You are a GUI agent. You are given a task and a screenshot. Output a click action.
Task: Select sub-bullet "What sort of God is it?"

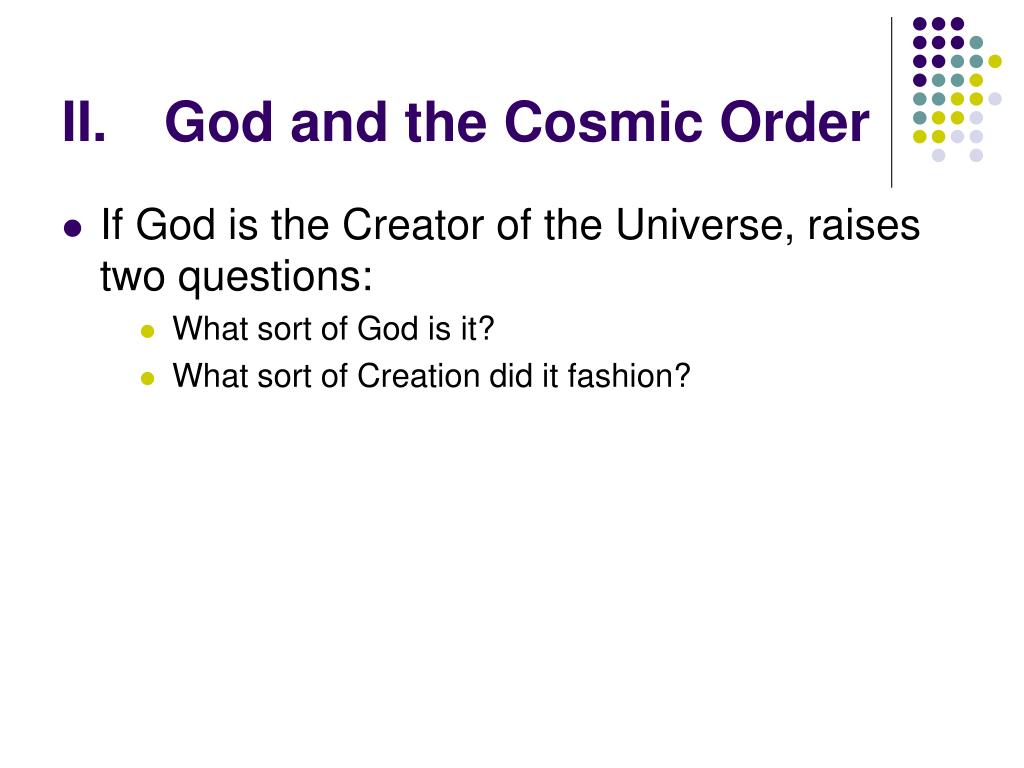333,328
